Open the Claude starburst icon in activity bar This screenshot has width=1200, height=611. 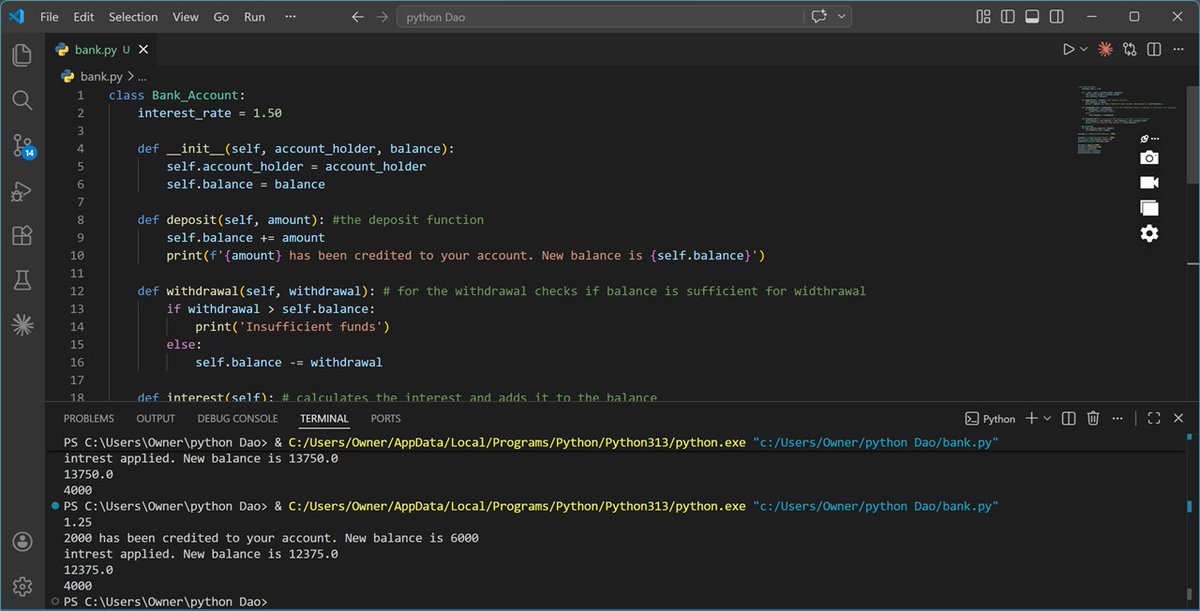pos(22,325)
